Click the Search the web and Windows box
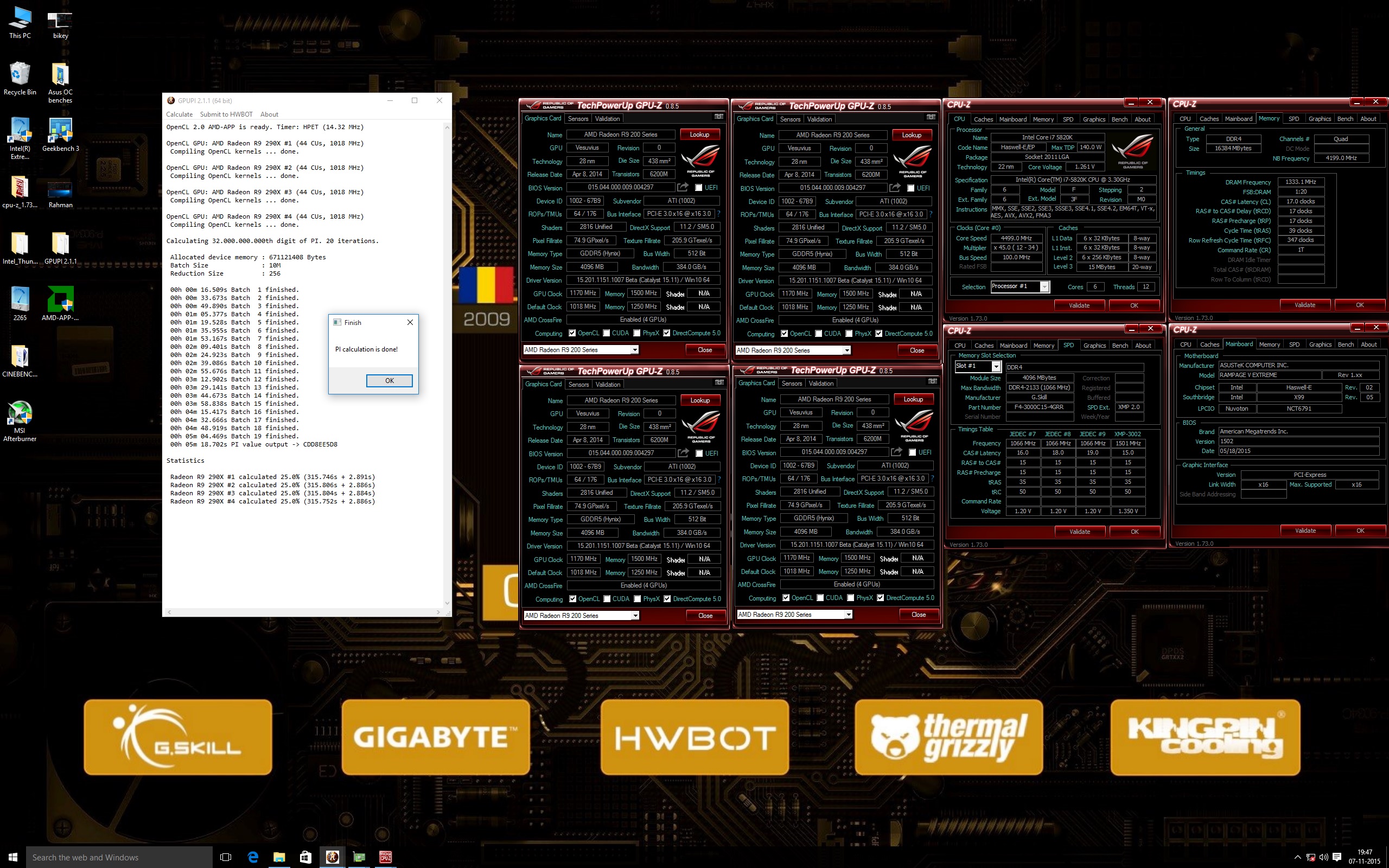The width and height of the screenshot is (1389, 868). tap(119, 857)
